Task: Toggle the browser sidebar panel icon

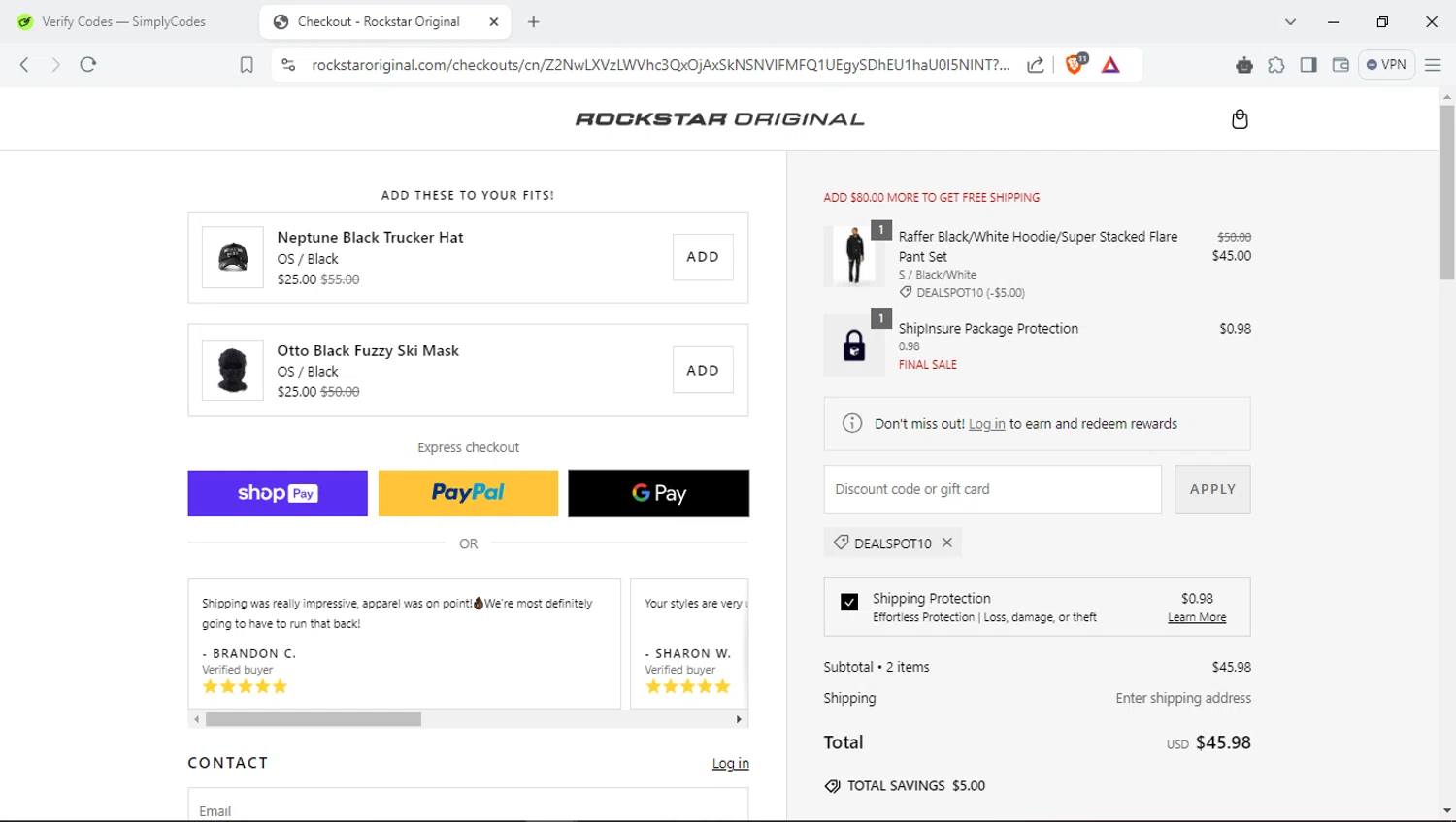Action: coord(1308,65)
